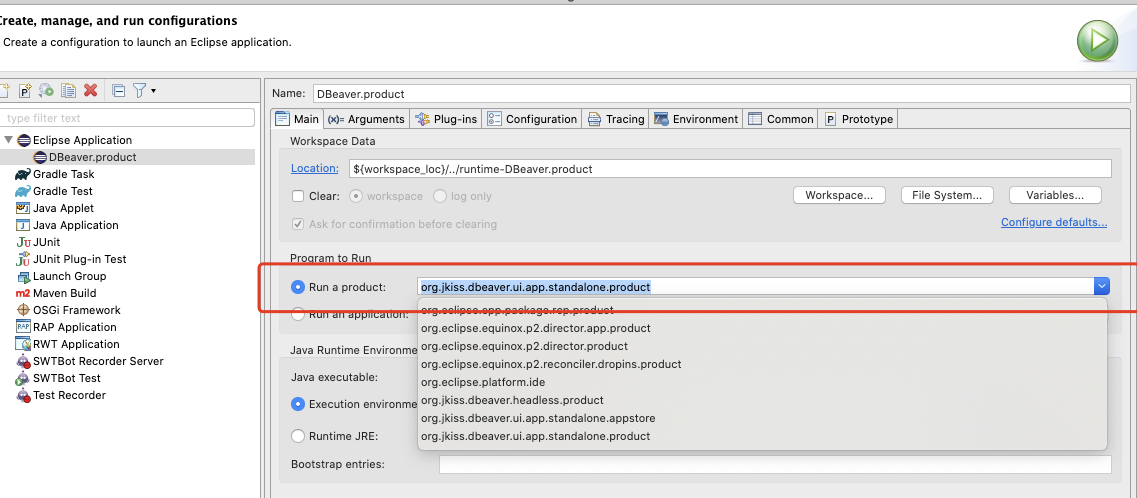Screen dimensions: 1137x498
Task: Click into the Run a product combo text
Action: click(x=755, y=286)
